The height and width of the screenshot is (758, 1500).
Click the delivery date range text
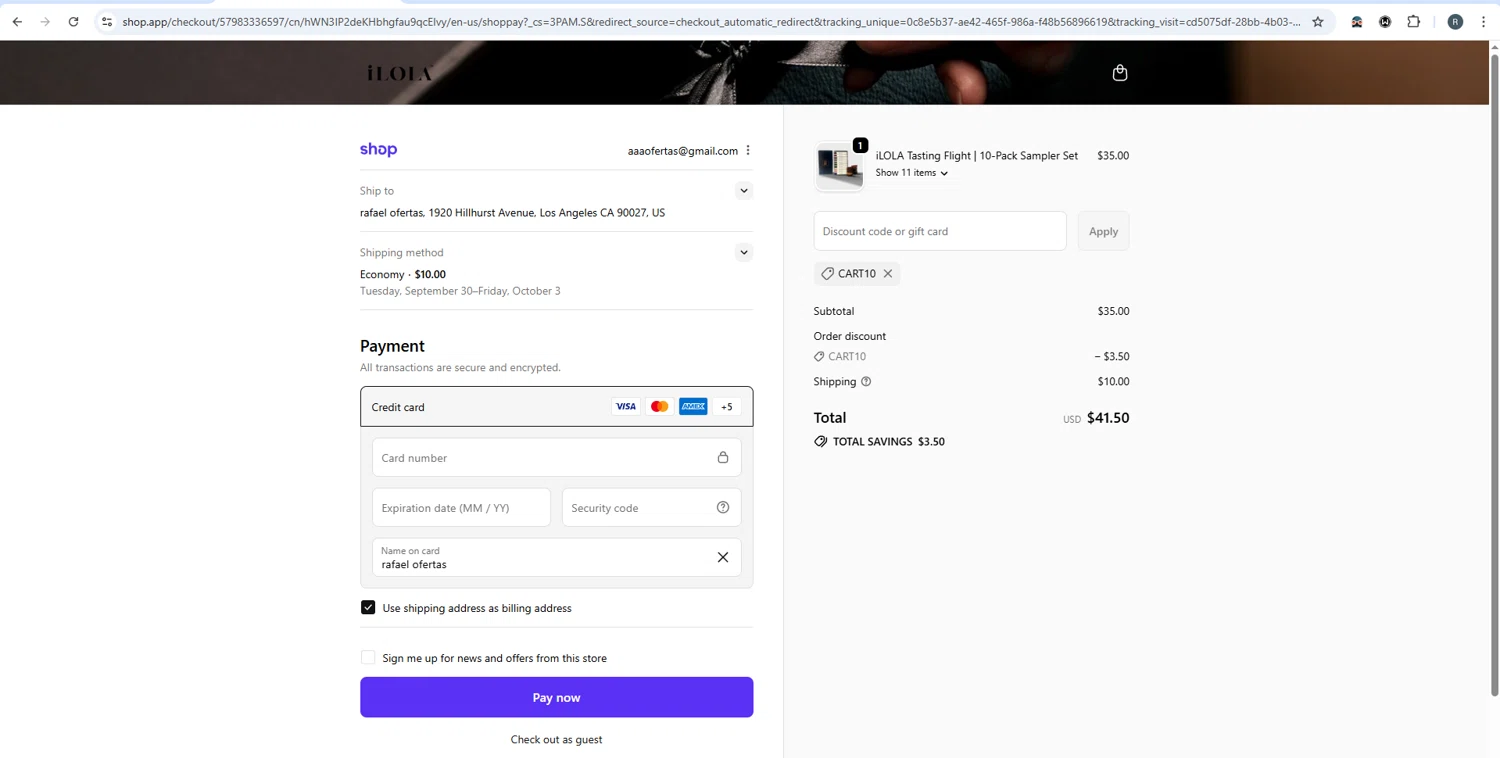(x=460, y=291)
